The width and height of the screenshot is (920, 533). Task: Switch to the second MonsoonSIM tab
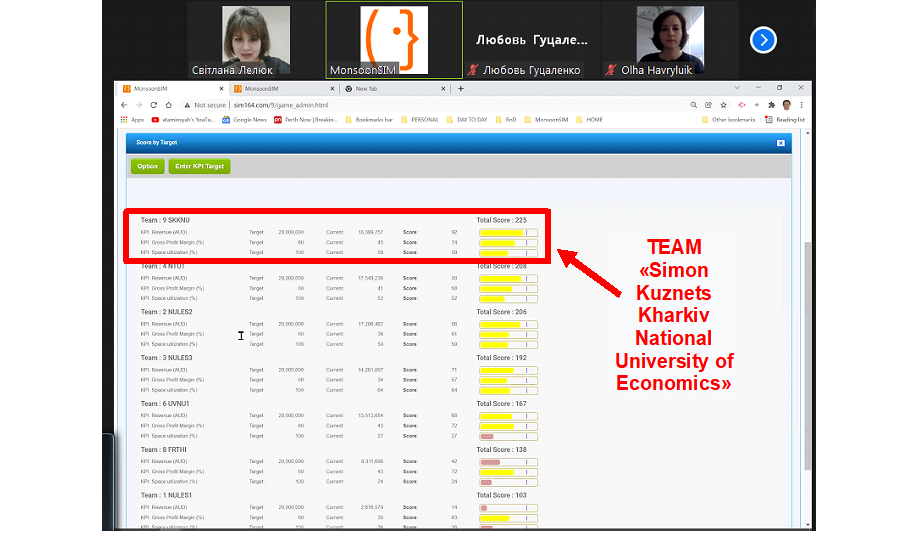(x=282, y=89)
